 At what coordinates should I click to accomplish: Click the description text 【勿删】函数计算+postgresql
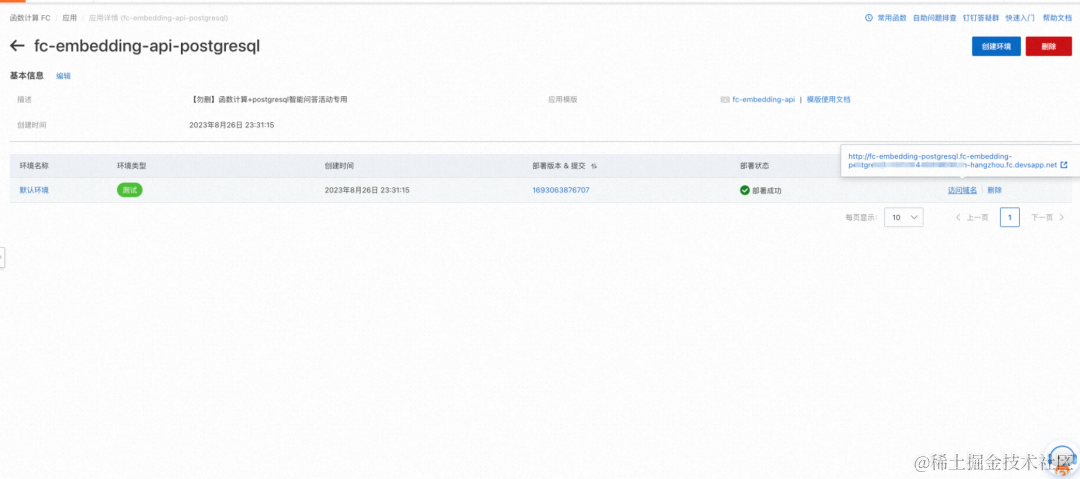point(269,100)
